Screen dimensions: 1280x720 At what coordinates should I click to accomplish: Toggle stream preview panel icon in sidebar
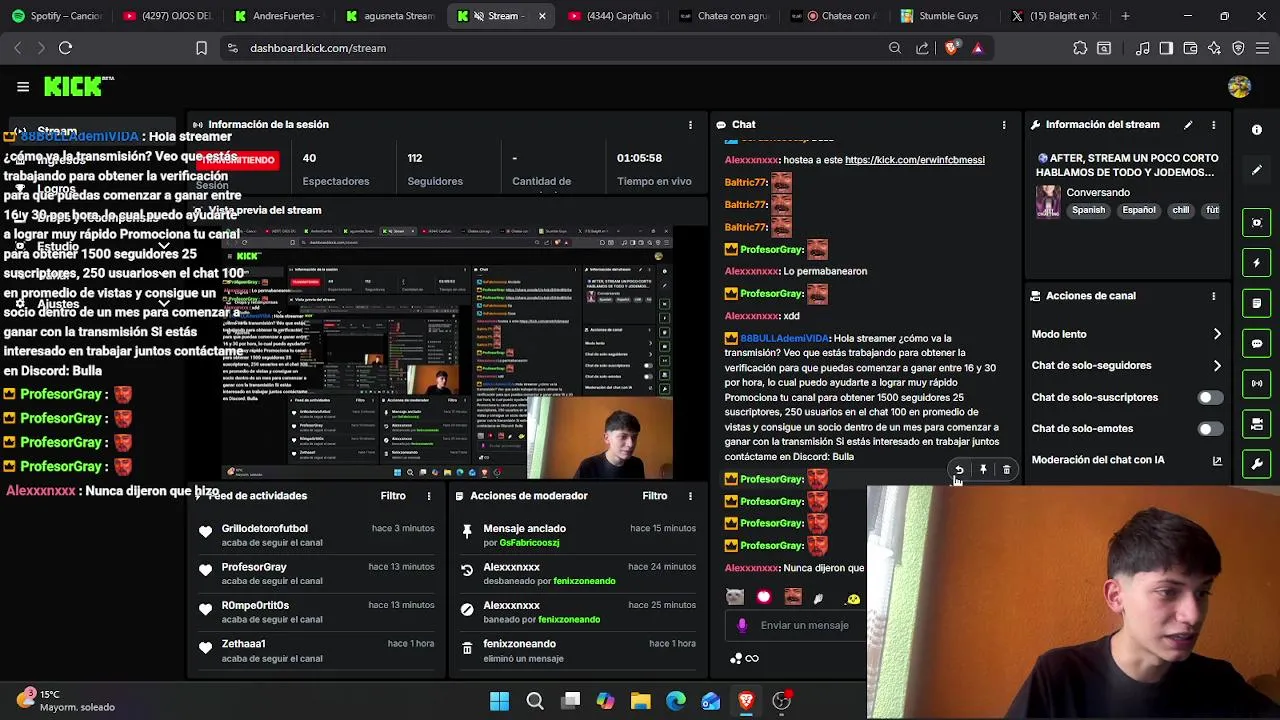(1257, 222)
